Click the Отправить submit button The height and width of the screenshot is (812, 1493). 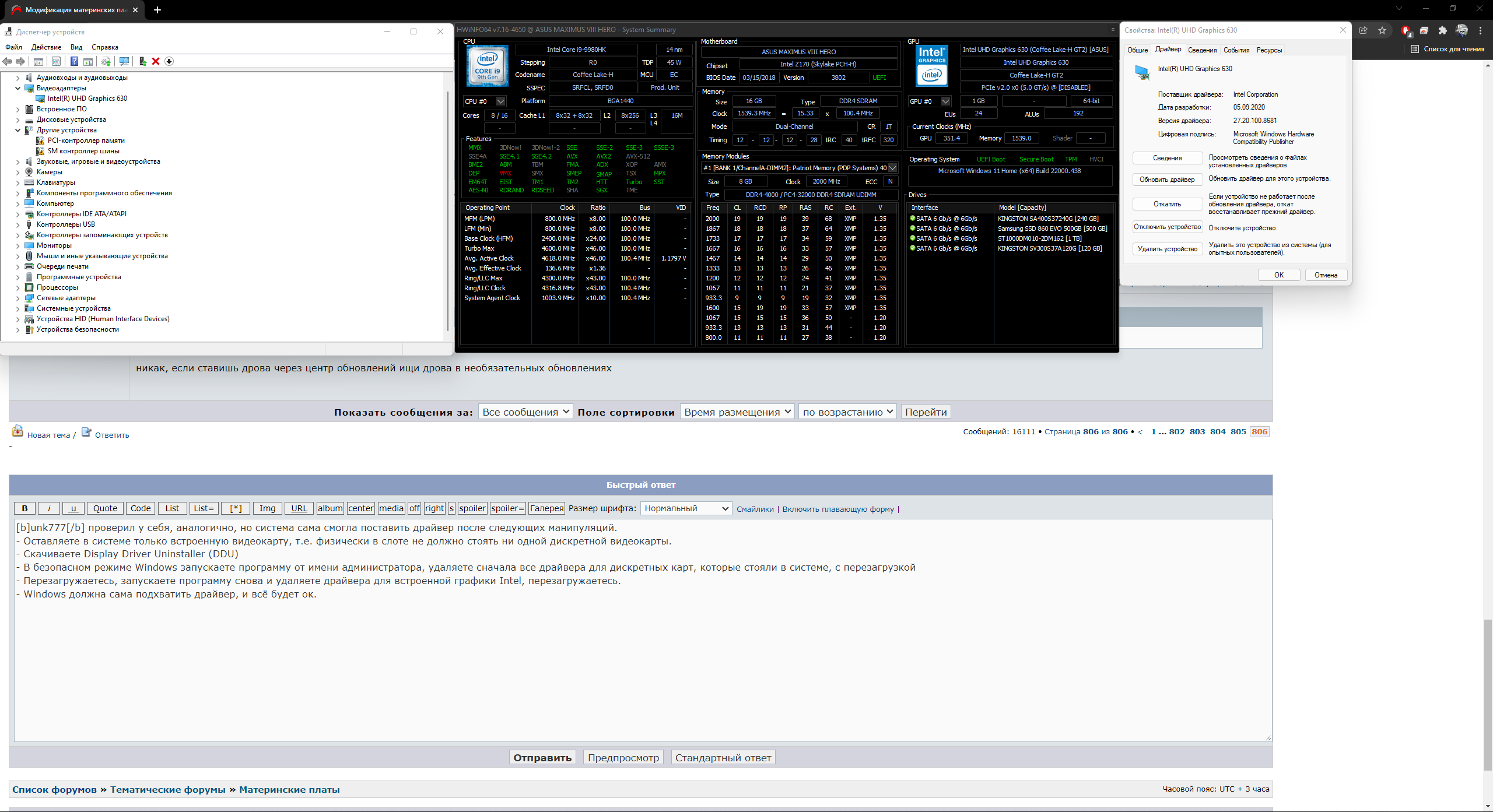pyautogui.click(x=542, y=758)
